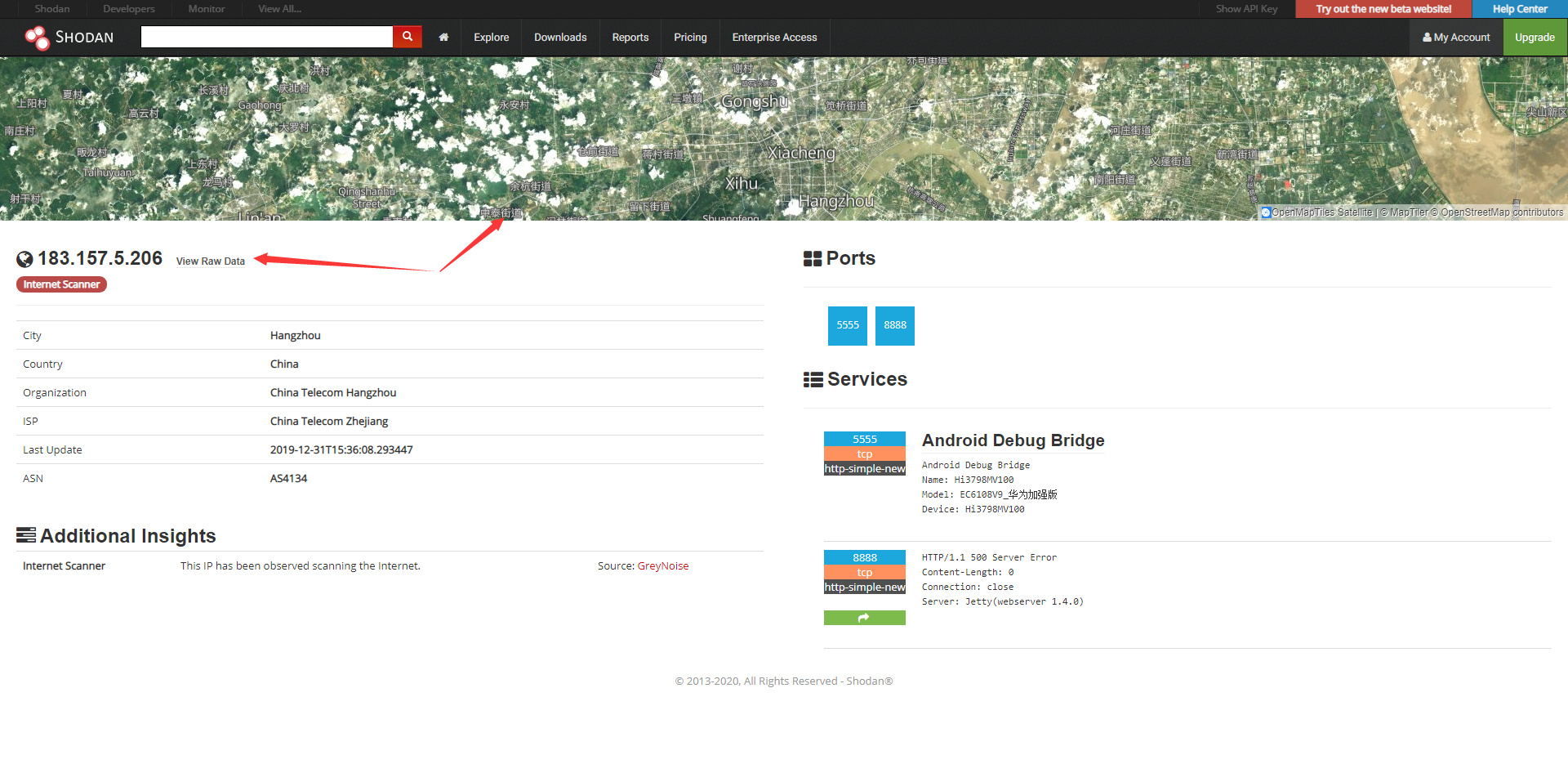This screenshot has height=773, width=1568.
Task: Click the red search magnifier button
Action: tap(408, 37)
